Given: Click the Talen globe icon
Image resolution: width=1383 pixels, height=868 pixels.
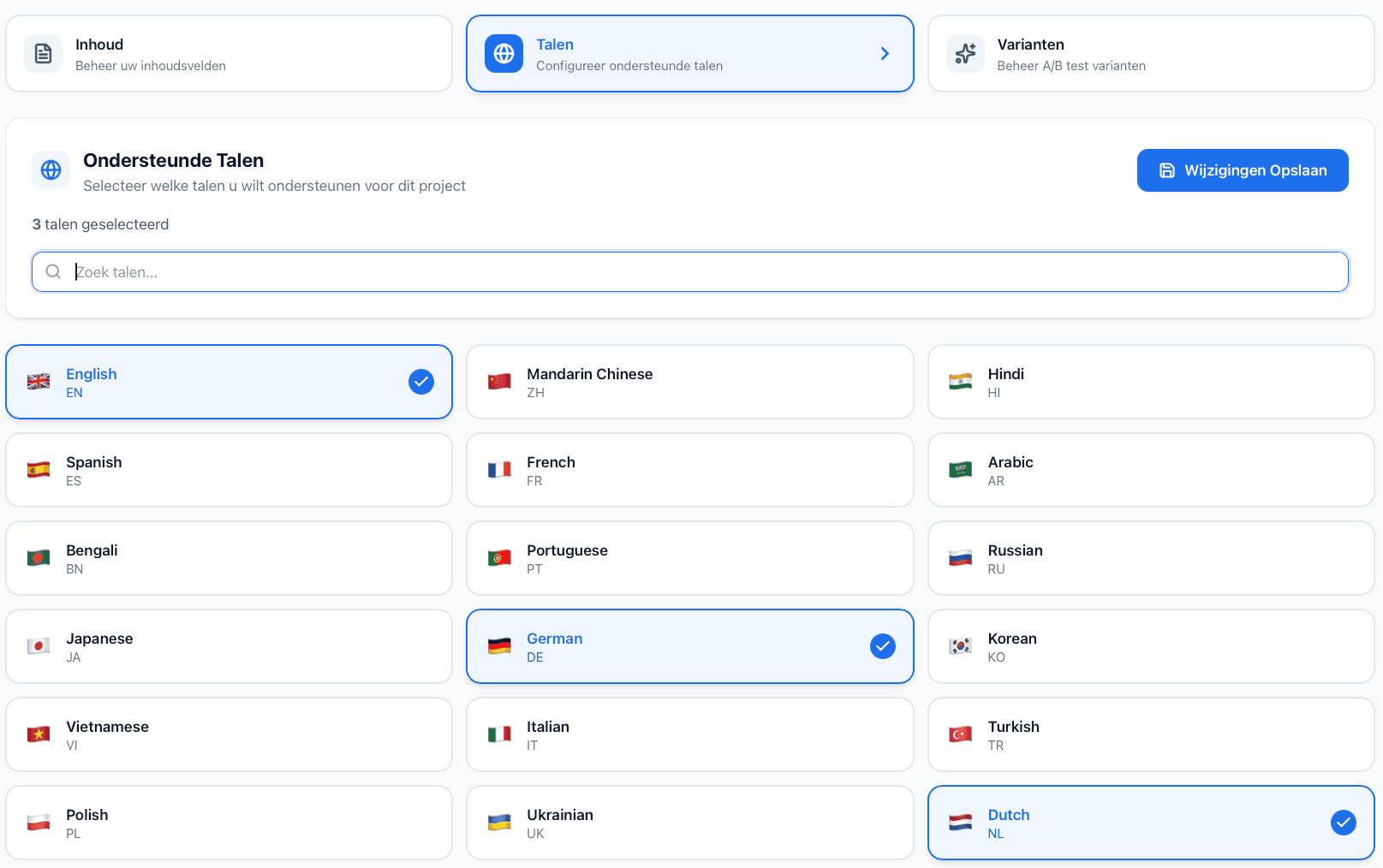Looking at the screenshot, I should pyautogui.click(x=504, y=53).
